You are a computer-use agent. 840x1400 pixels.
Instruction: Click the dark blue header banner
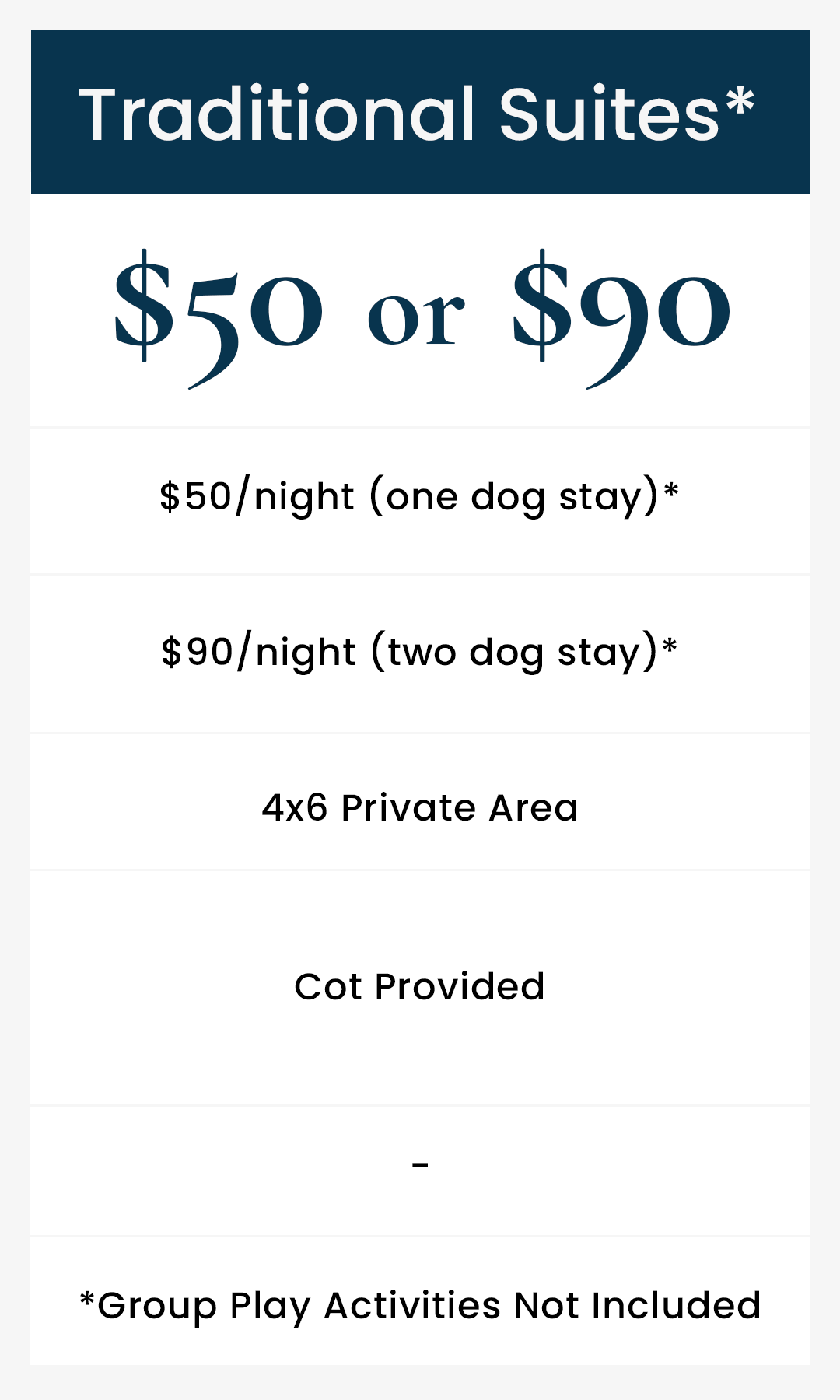click(421, 112)
